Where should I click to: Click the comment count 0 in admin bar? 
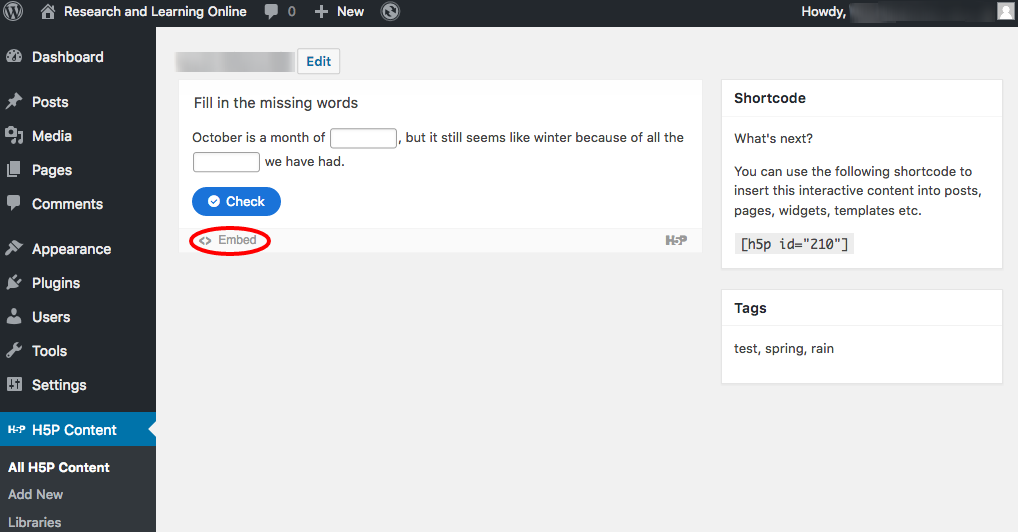coord(292,12)
